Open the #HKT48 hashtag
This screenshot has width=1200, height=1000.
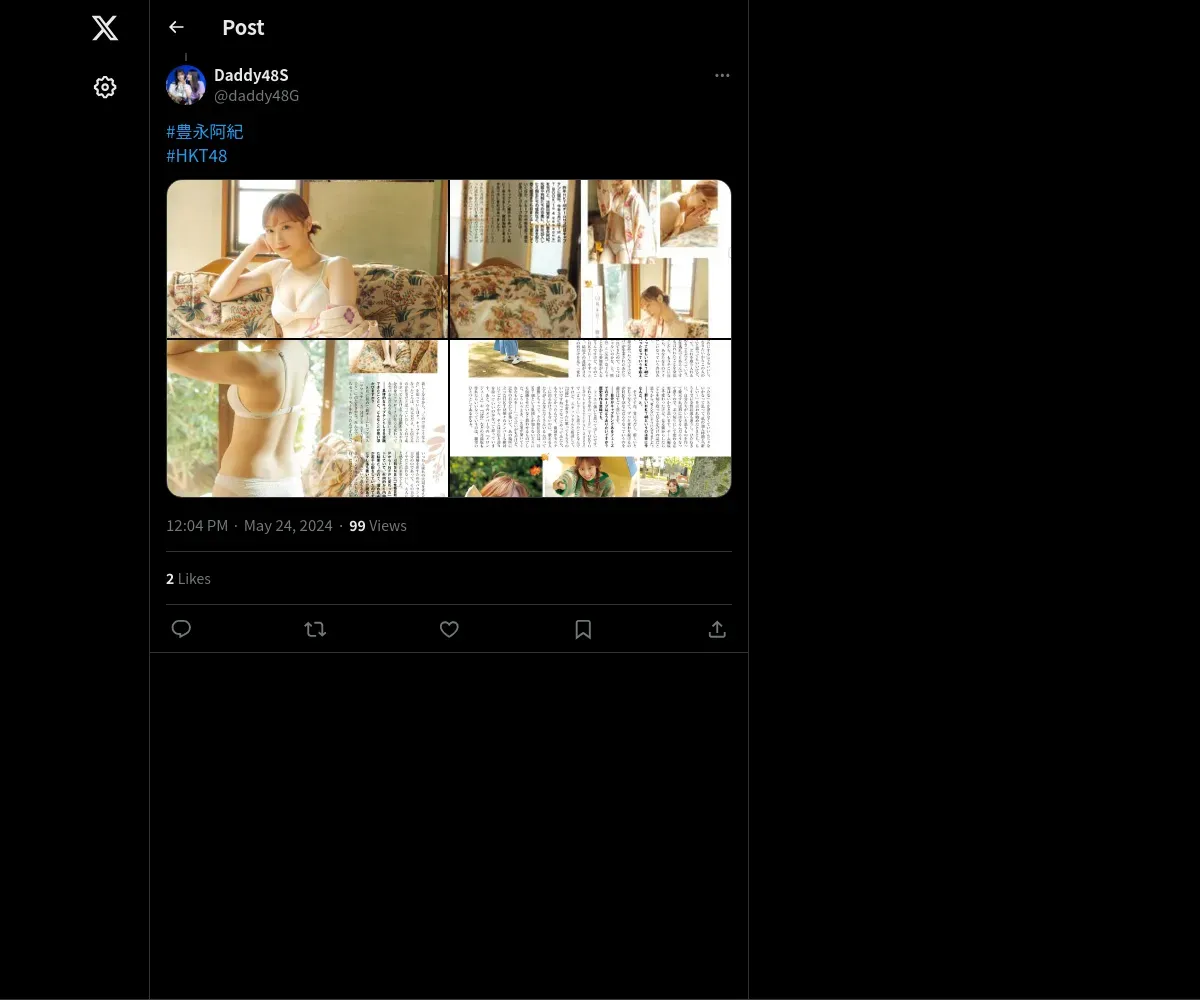[197, 156]
